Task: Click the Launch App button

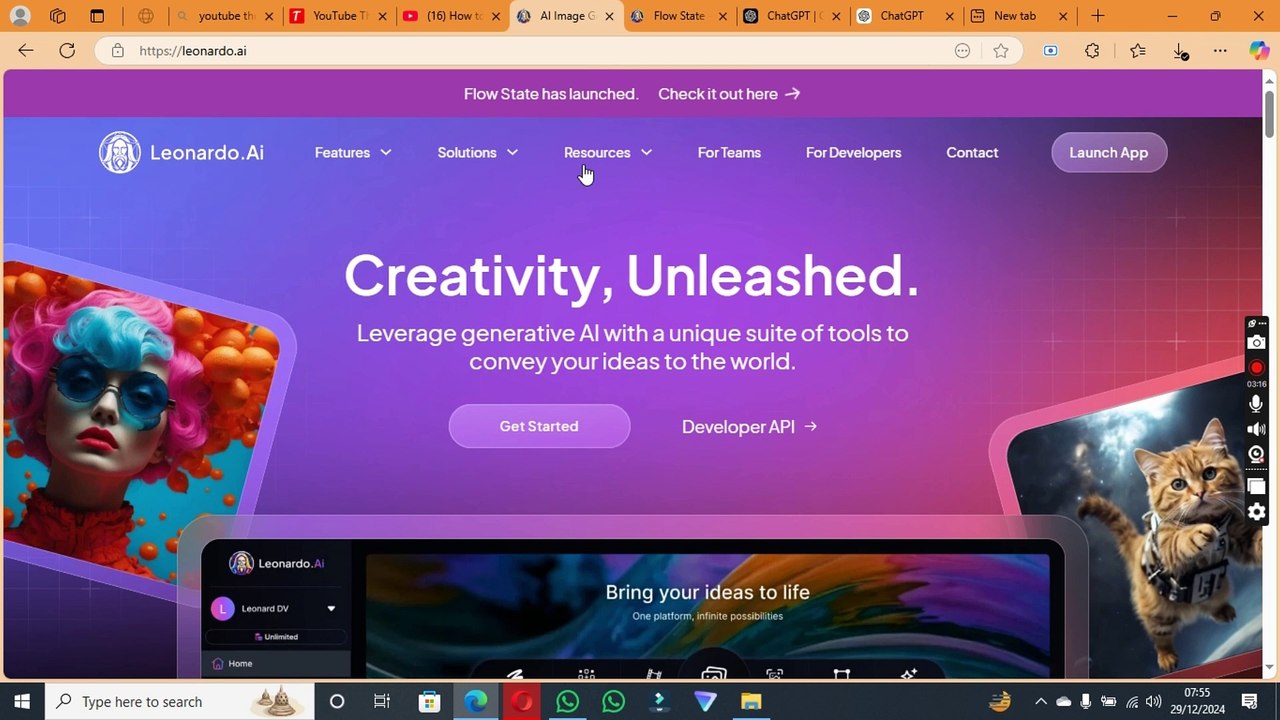Action: pos(1109,153)
